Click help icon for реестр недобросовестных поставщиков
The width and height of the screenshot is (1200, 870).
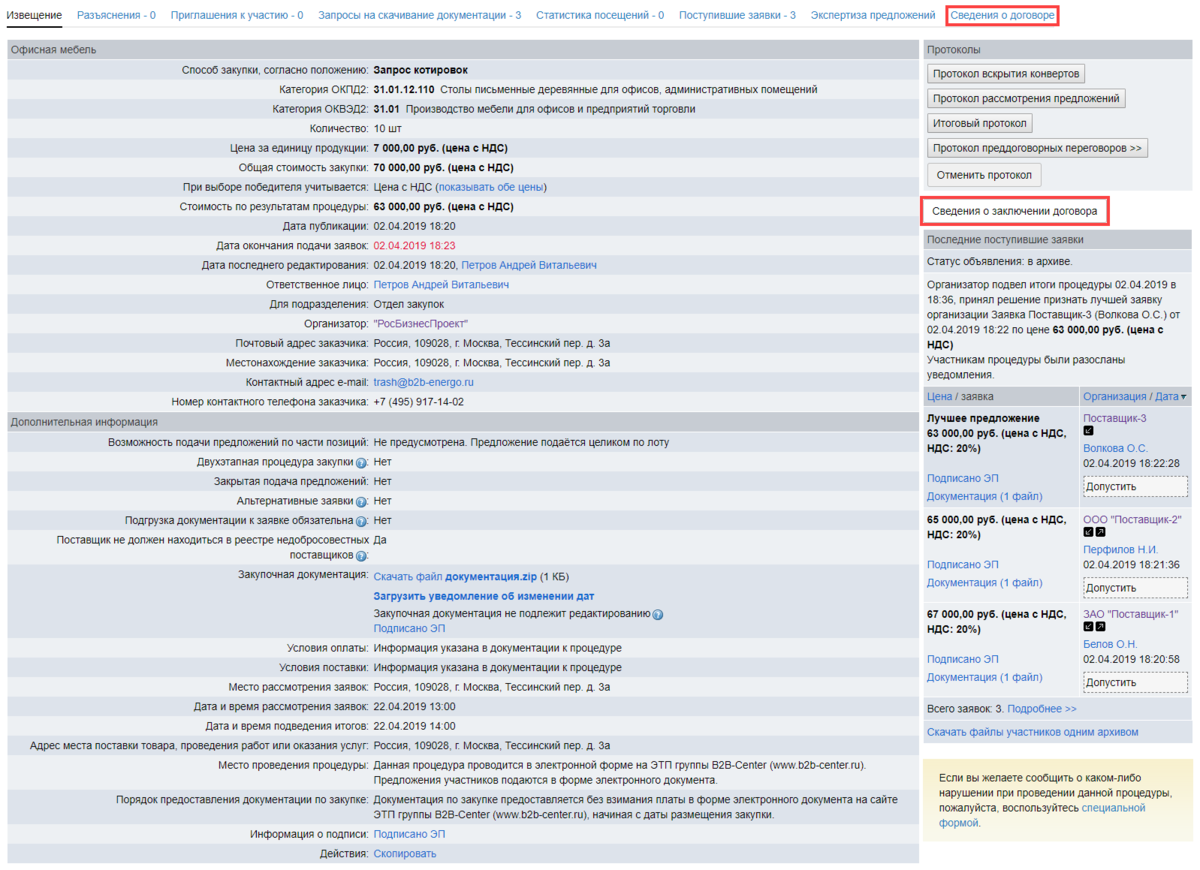click(361, 555)
